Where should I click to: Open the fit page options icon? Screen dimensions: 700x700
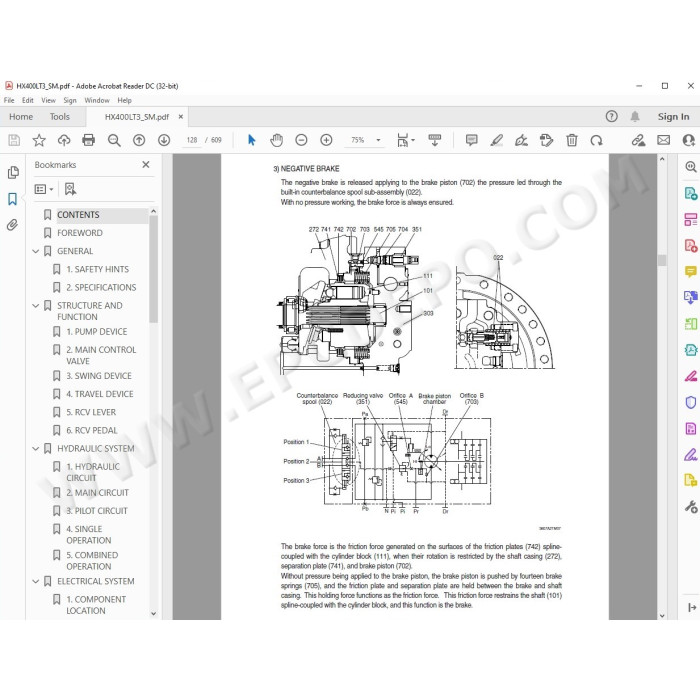pyautogui.click(x=405, y=140)
